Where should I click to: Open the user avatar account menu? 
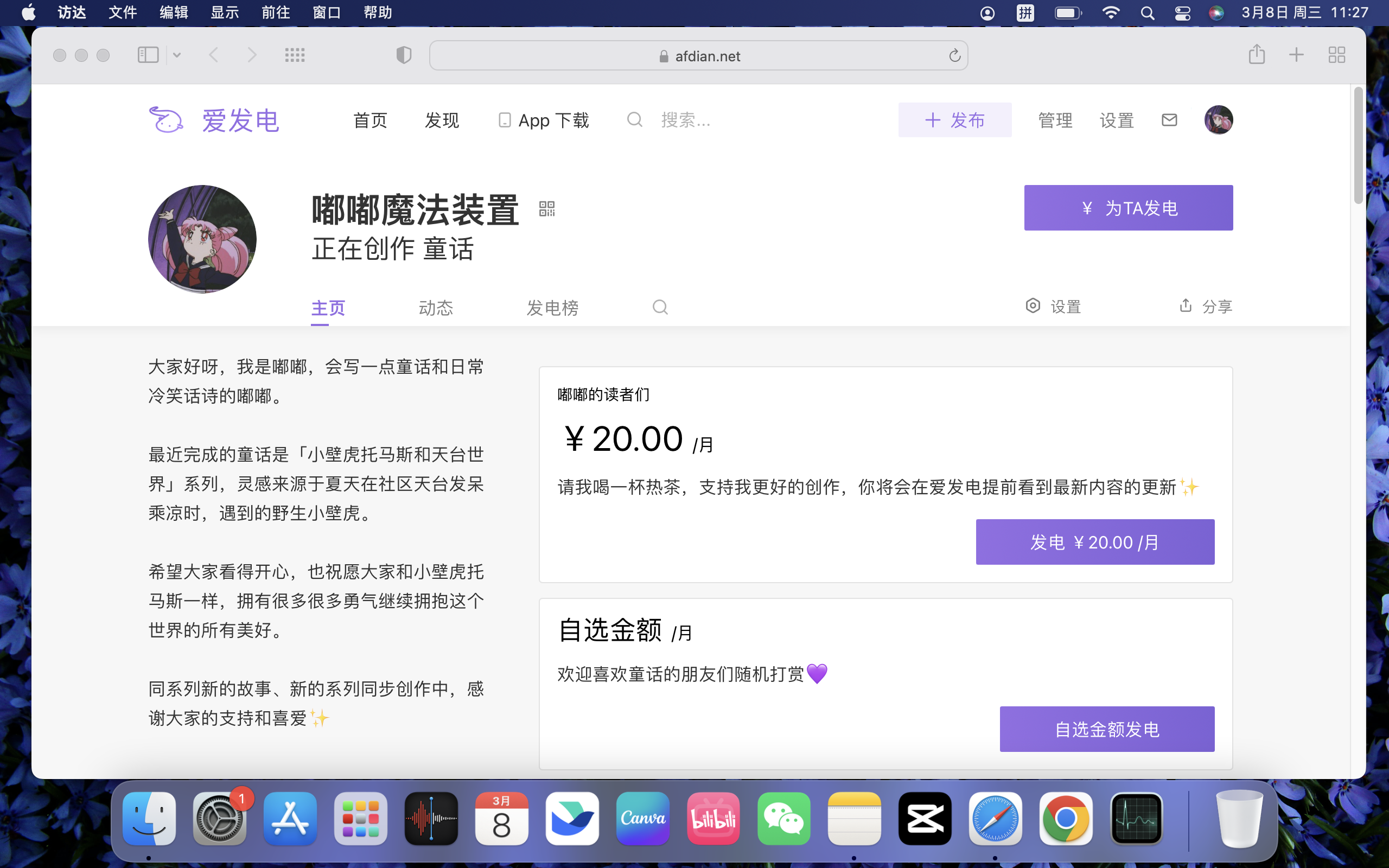[1218, 120]
